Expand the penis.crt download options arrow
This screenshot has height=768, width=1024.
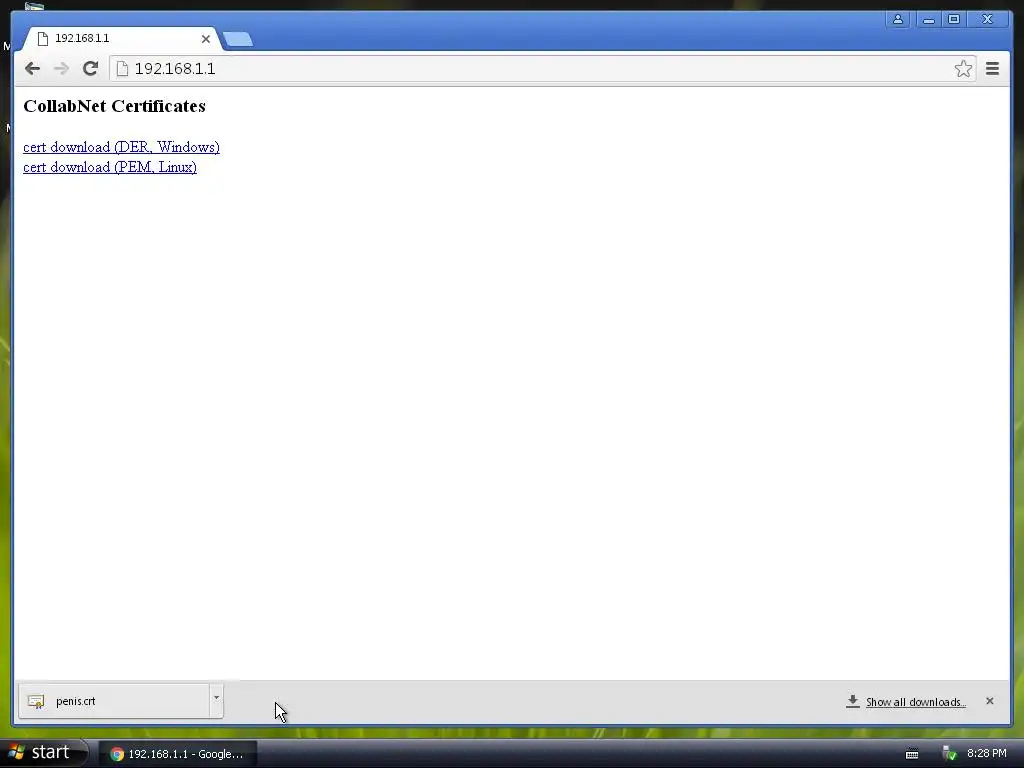216,701
